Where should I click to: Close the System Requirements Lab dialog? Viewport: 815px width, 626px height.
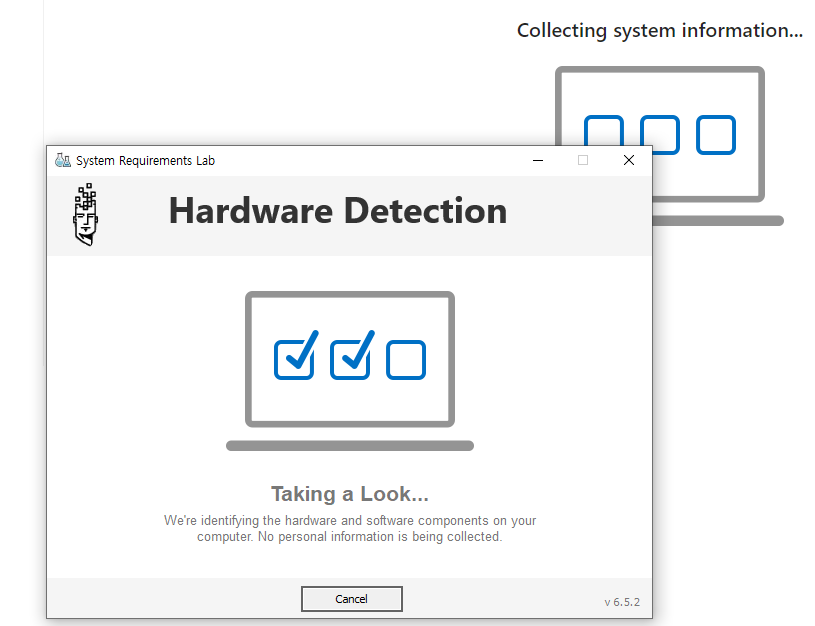628,160
